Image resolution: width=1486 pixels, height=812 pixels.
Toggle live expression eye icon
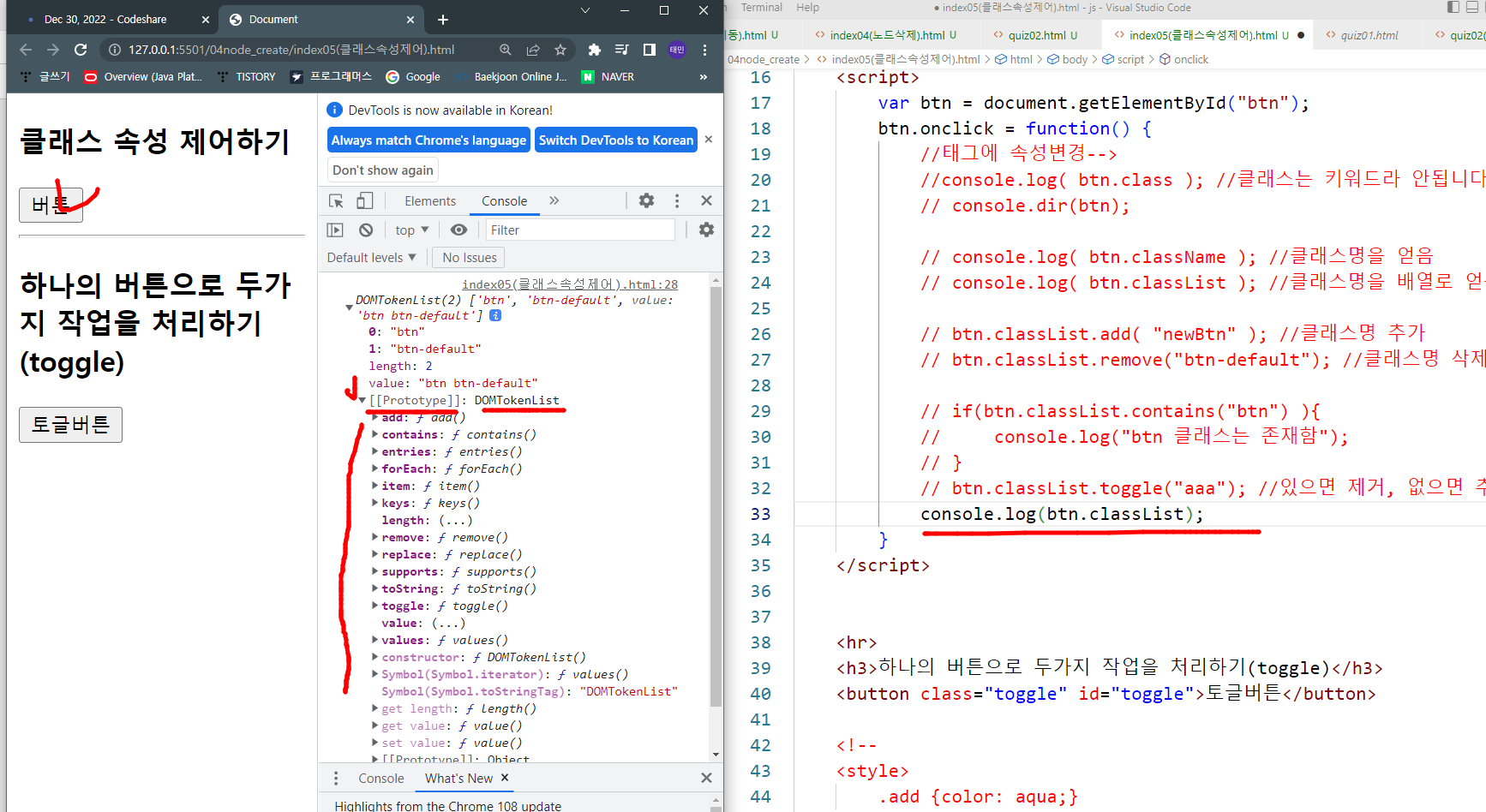(x=459, y=230)
